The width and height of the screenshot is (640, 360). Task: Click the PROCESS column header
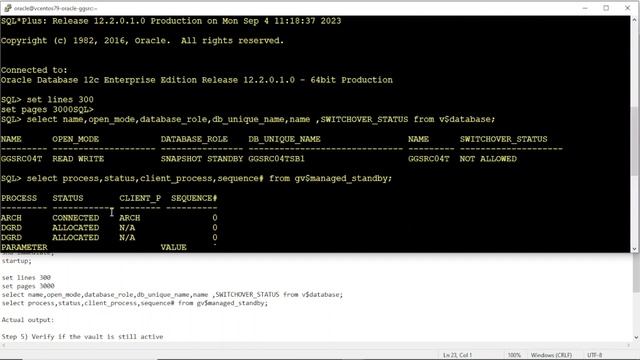(x=19, y=198)
